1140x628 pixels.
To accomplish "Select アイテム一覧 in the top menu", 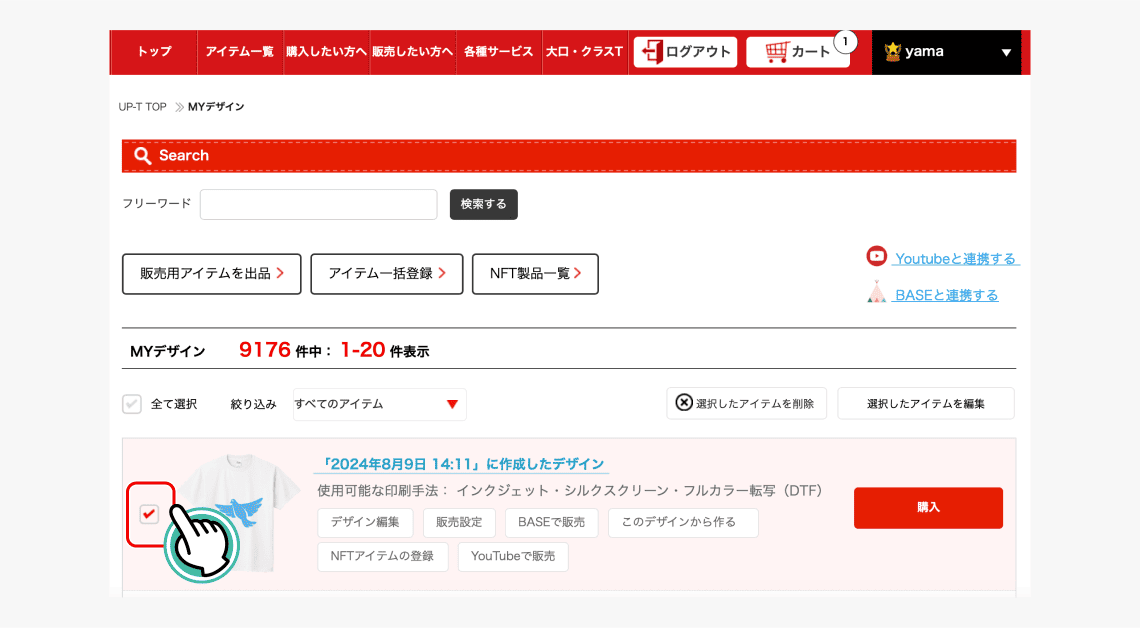I will tap(239, 52).
